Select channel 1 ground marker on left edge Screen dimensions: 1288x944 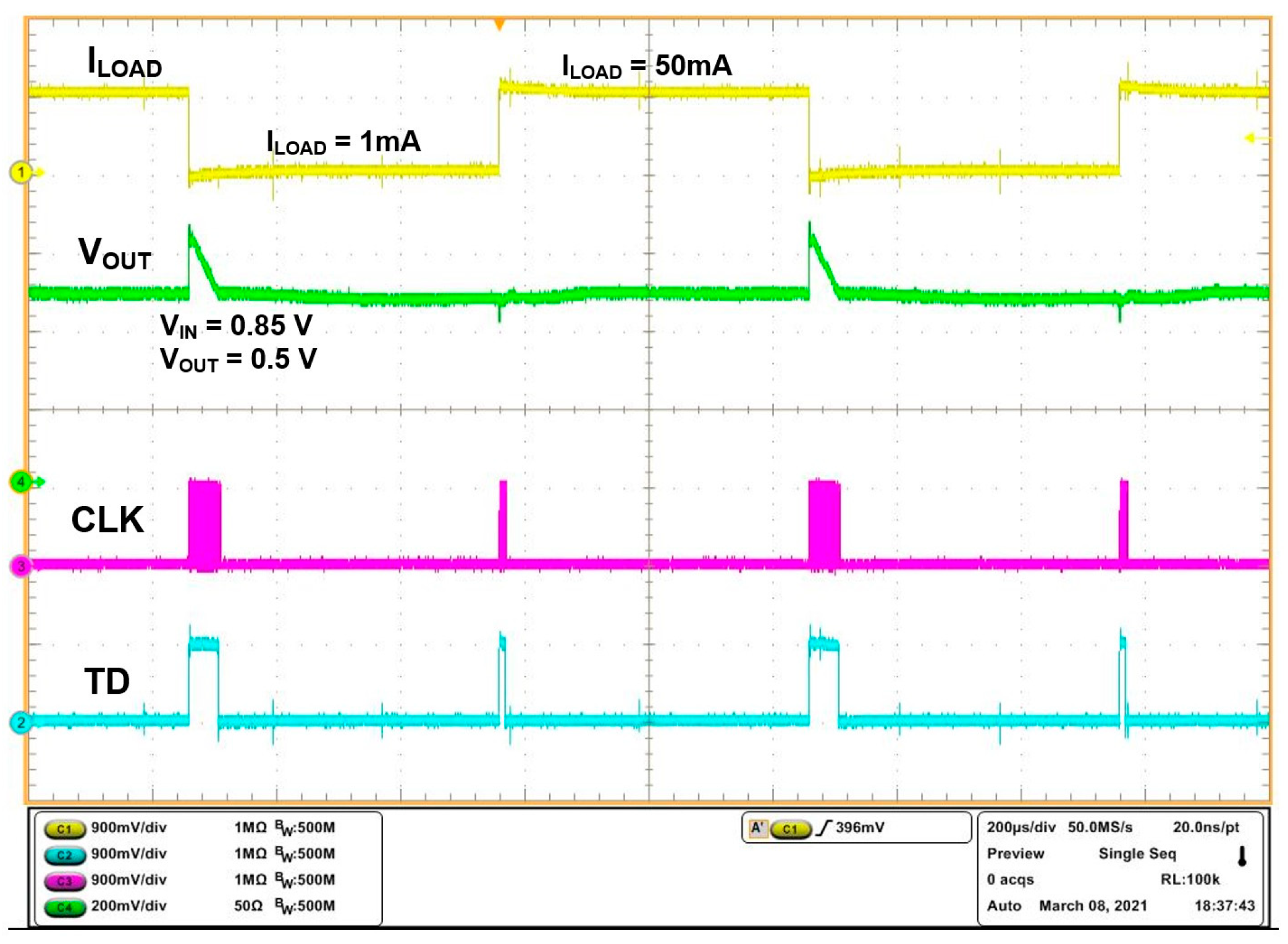(21, 172)
